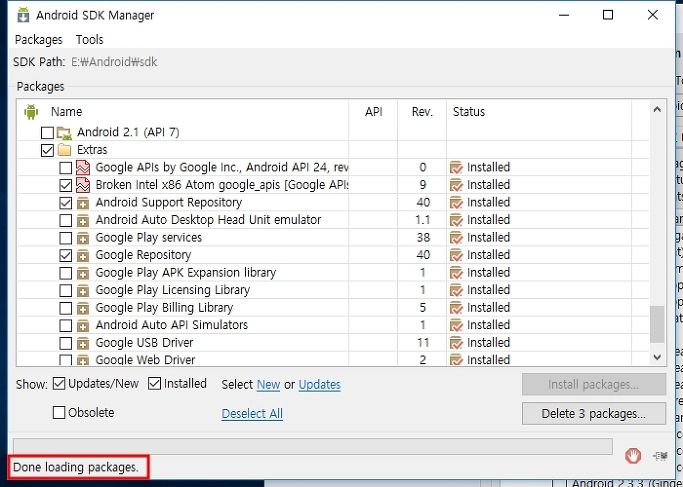Check the Android Auto API Simulators checkbox
Viewport: 683px width, 487px height.
(65, 325)
